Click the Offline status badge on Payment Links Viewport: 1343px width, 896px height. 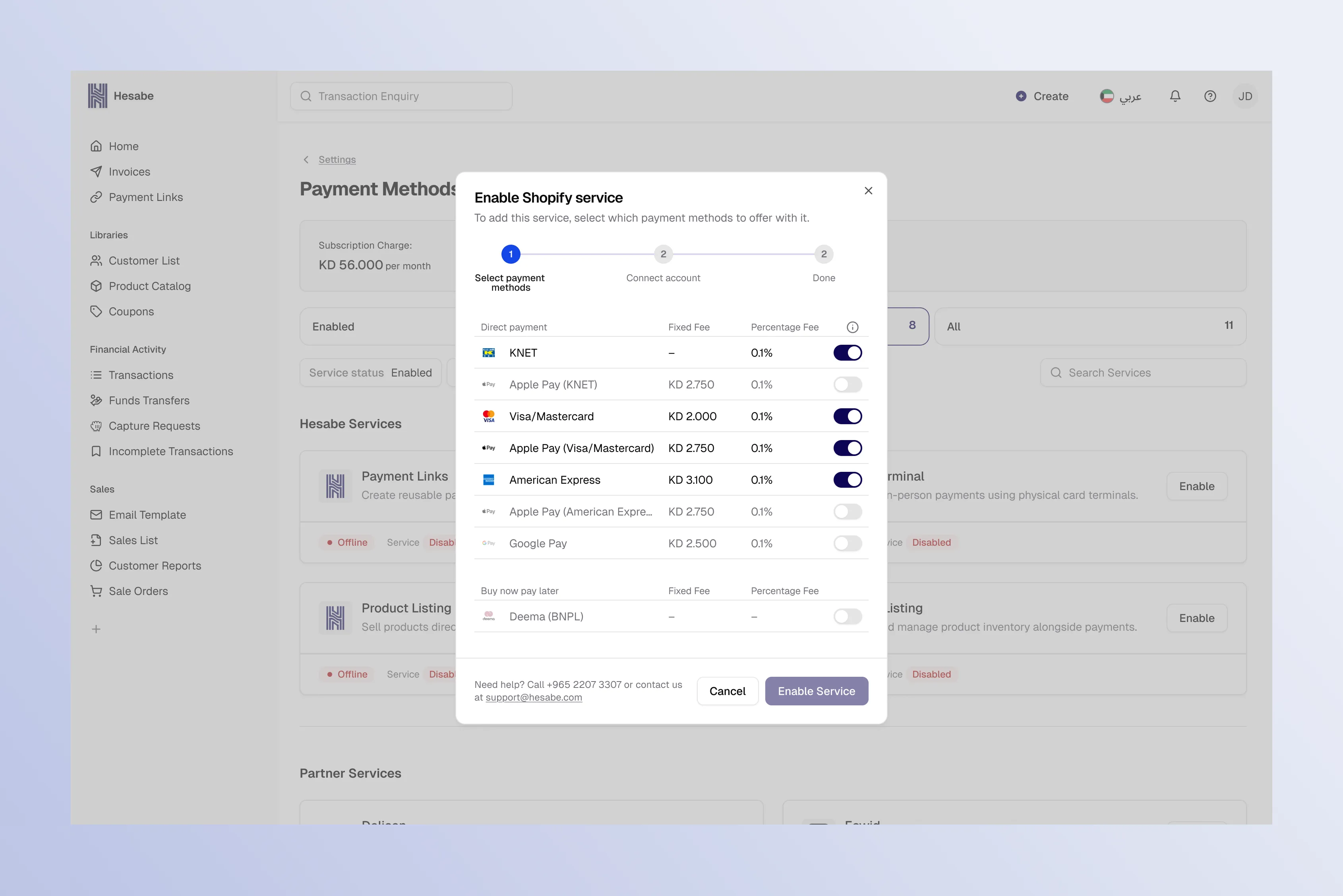[x=346, y=542]
